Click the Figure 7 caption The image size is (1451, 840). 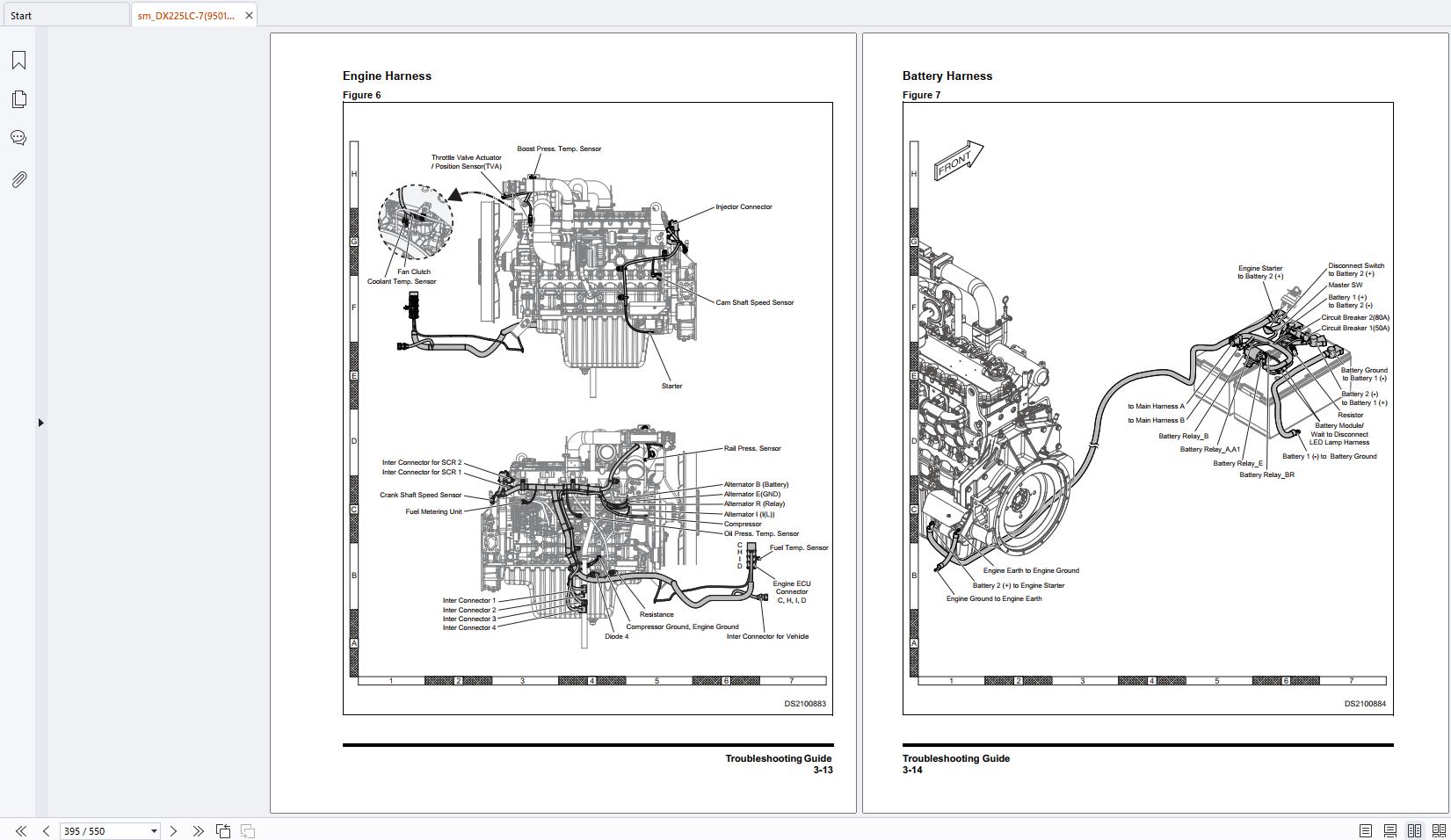922,95
